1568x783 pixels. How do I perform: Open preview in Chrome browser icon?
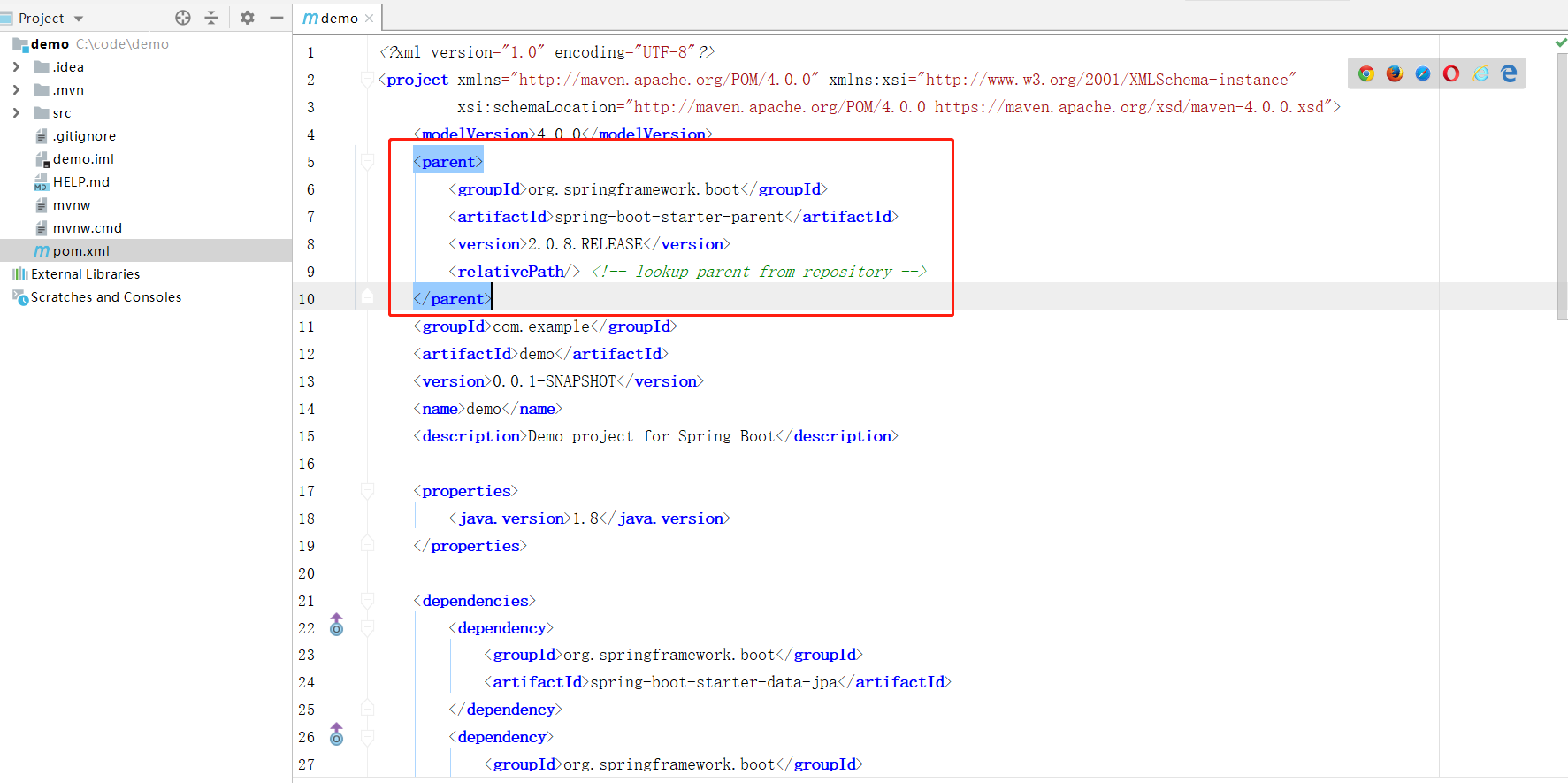pos(1366,73)
